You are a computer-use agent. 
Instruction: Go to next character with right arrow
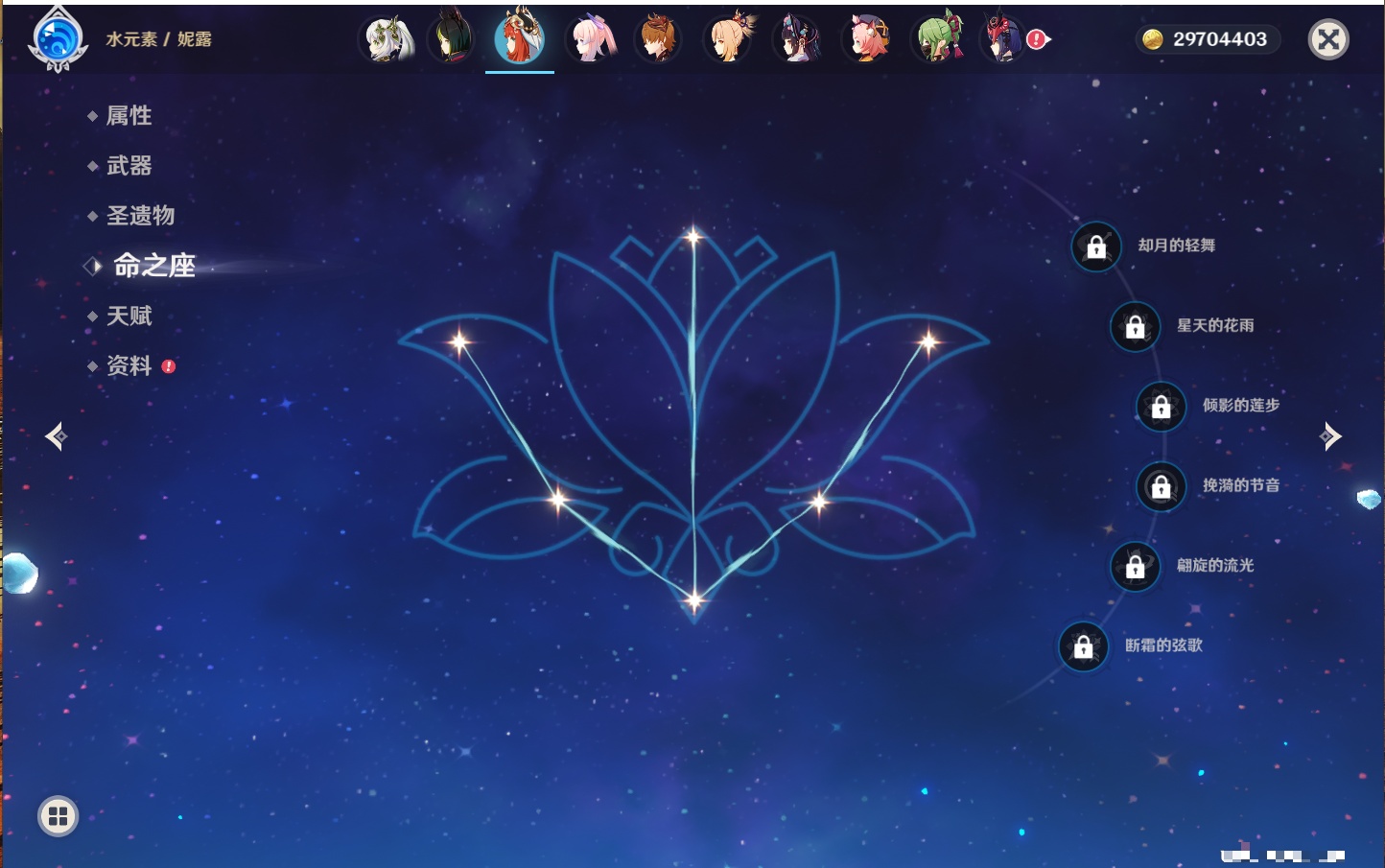point(1330,436)
